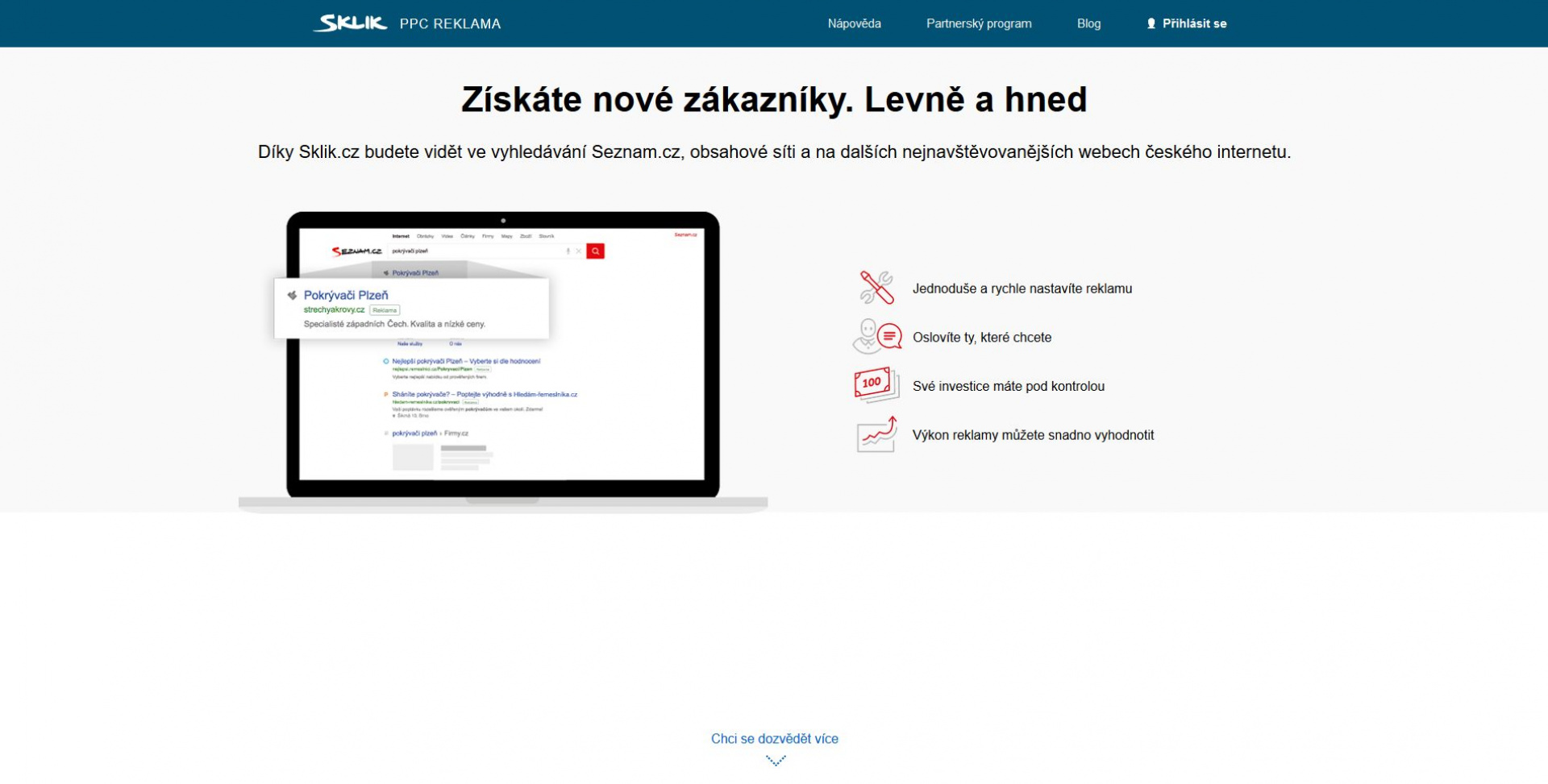The image size is (1548, 784).
Task: Click the rising chart performance icon
Action: coord(875,435)
